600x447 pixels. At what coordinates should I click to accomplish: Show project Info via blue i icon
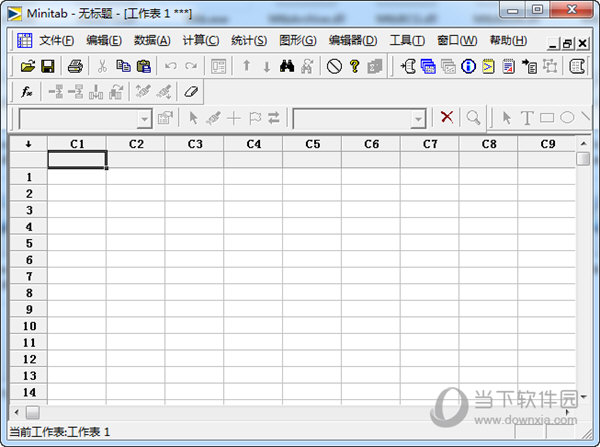point(468,67)
